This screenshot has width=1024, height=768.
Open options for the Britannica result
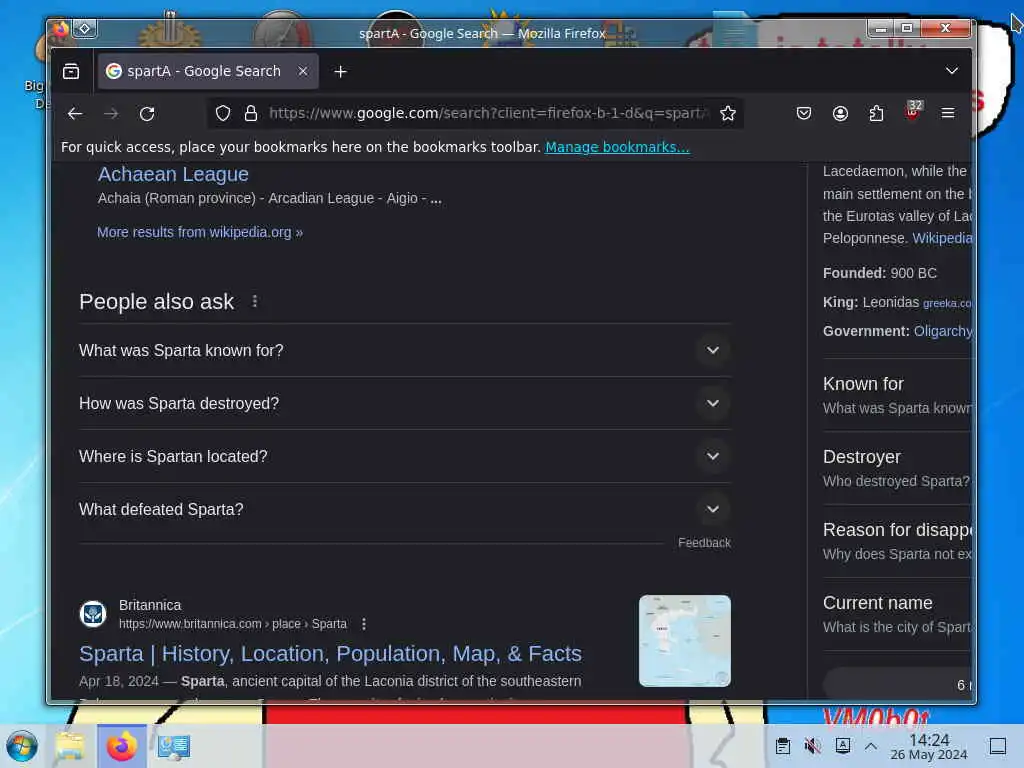[x=364, y=624]
